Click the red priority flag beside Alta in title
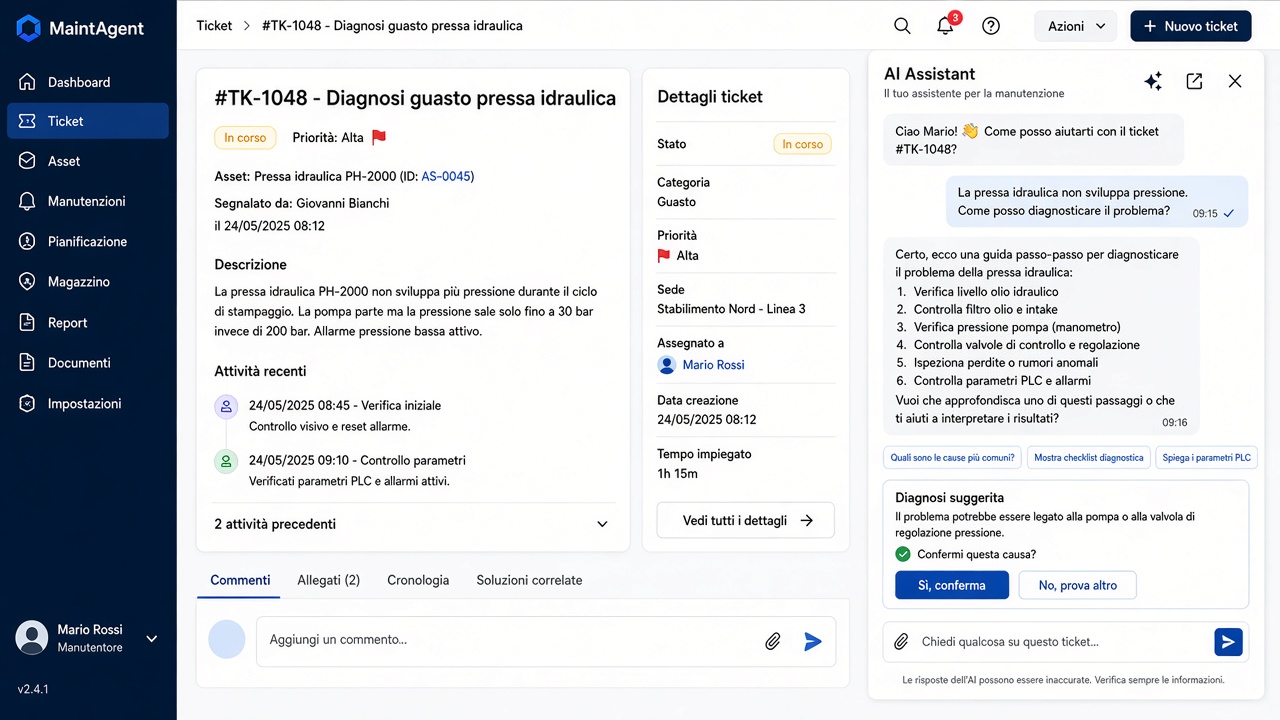 (379, 137)
